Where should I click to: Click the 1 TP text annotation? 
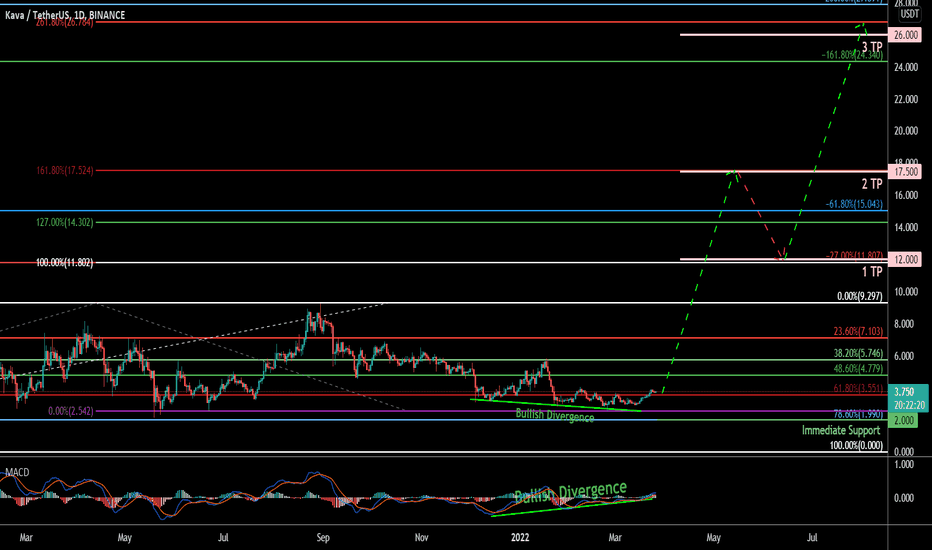click(872, 272)
